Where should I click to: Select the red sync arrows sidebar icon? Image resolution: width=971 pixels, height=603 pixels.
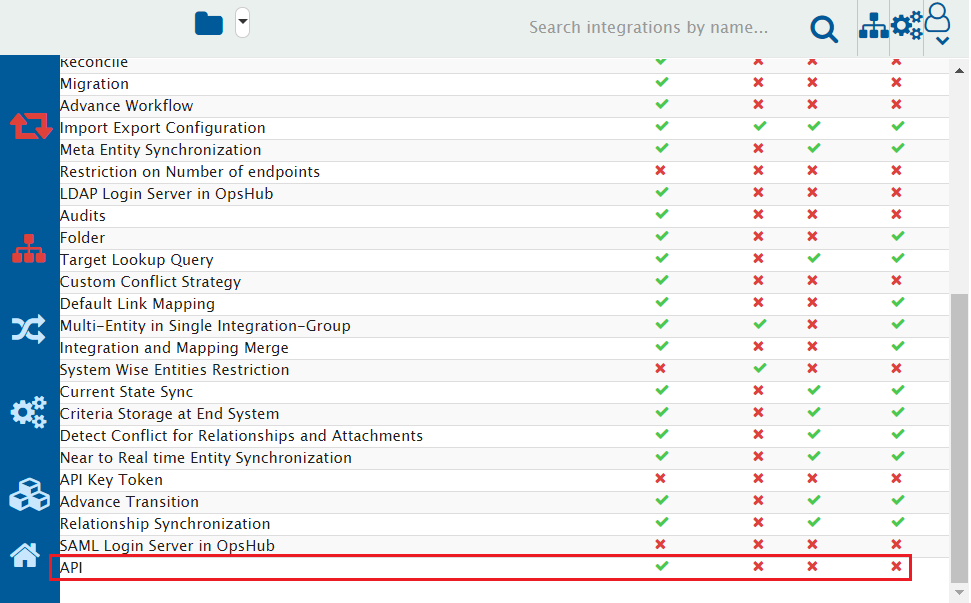(x=30, y=126)
